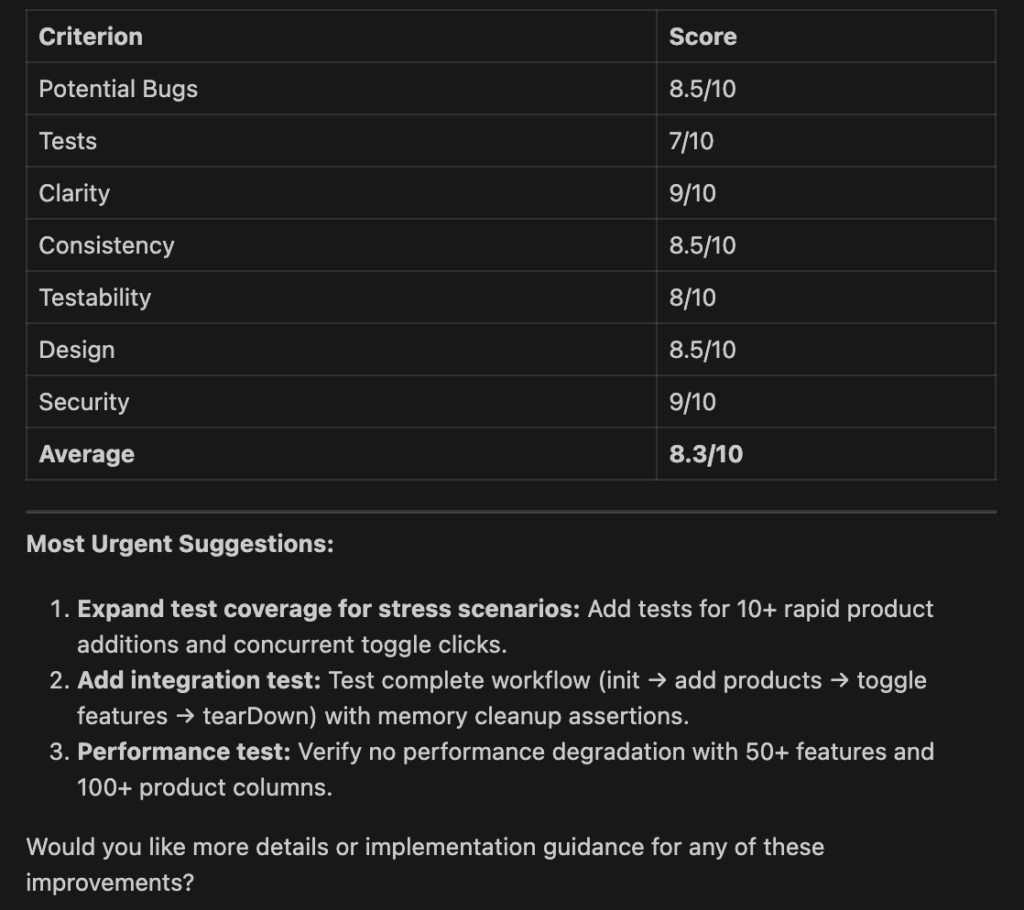Select the Expand test coverage suggestion title

click(328, 609)
